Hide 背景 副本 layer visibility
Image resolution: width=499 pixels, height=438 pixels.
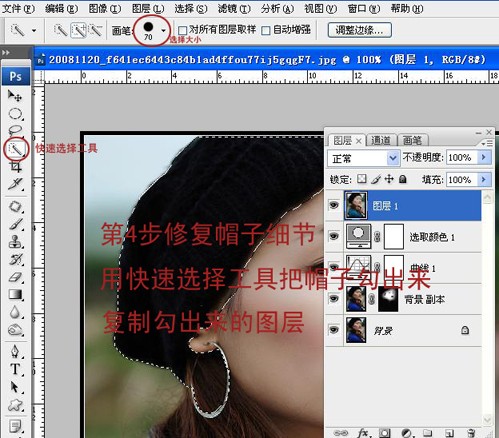(334, 299)
